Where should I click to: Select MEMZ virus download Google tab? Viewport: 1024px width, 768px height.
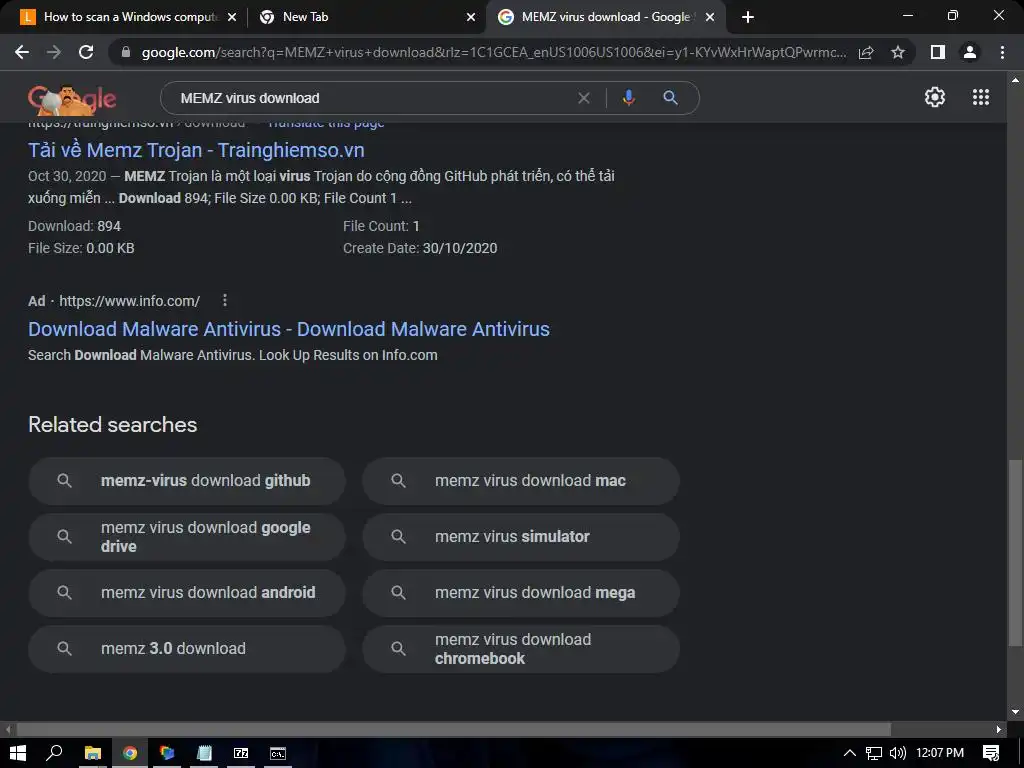(605, 17)
